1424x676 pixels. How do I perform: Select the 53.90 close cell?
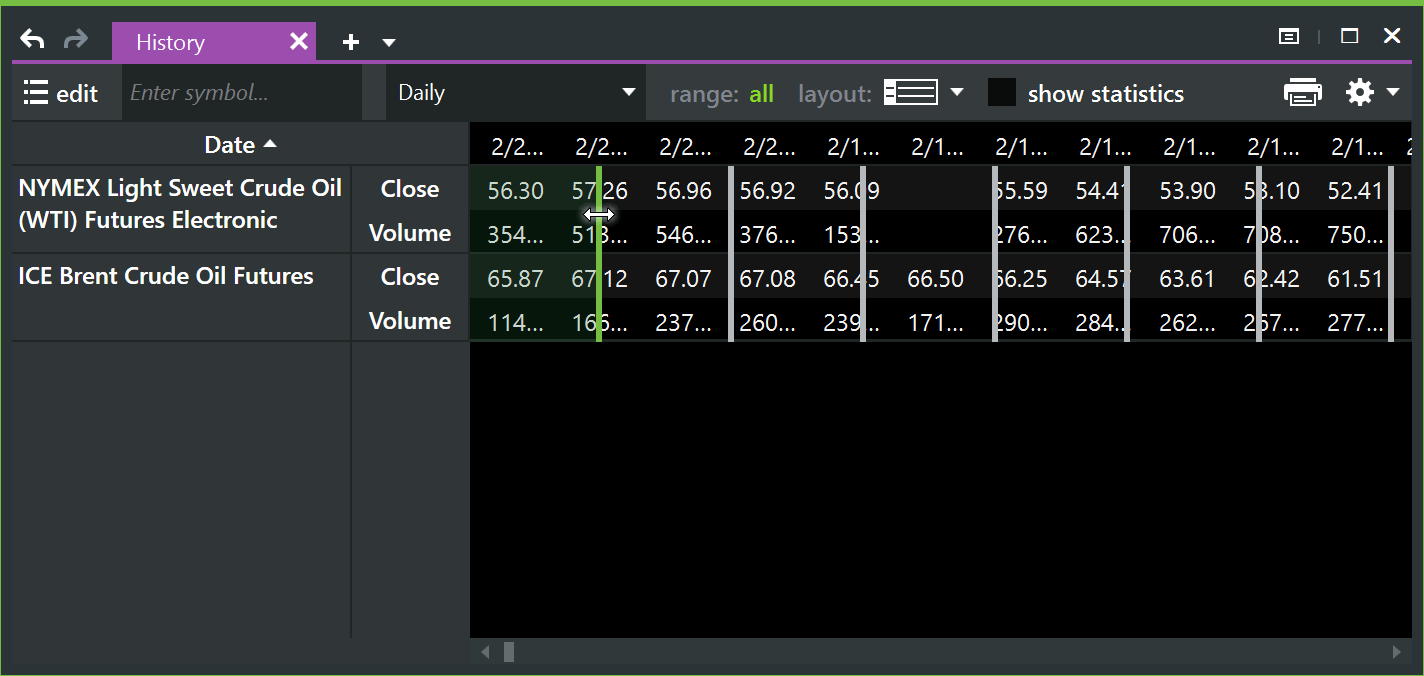click(1187, 190)
